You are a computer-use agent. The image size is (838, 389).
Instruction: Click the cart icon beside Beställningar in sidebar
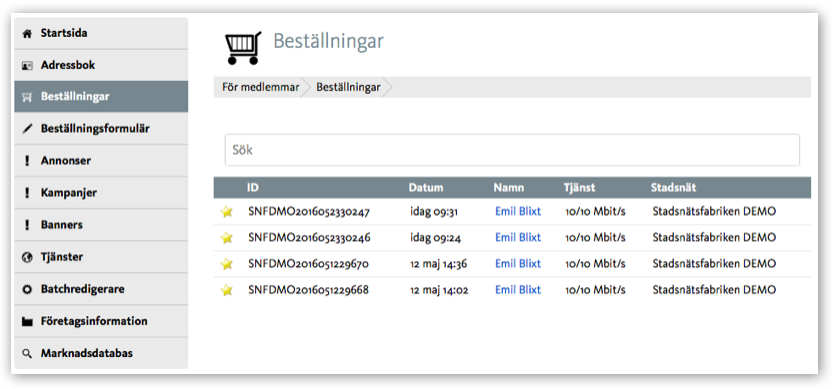(27, 98)
